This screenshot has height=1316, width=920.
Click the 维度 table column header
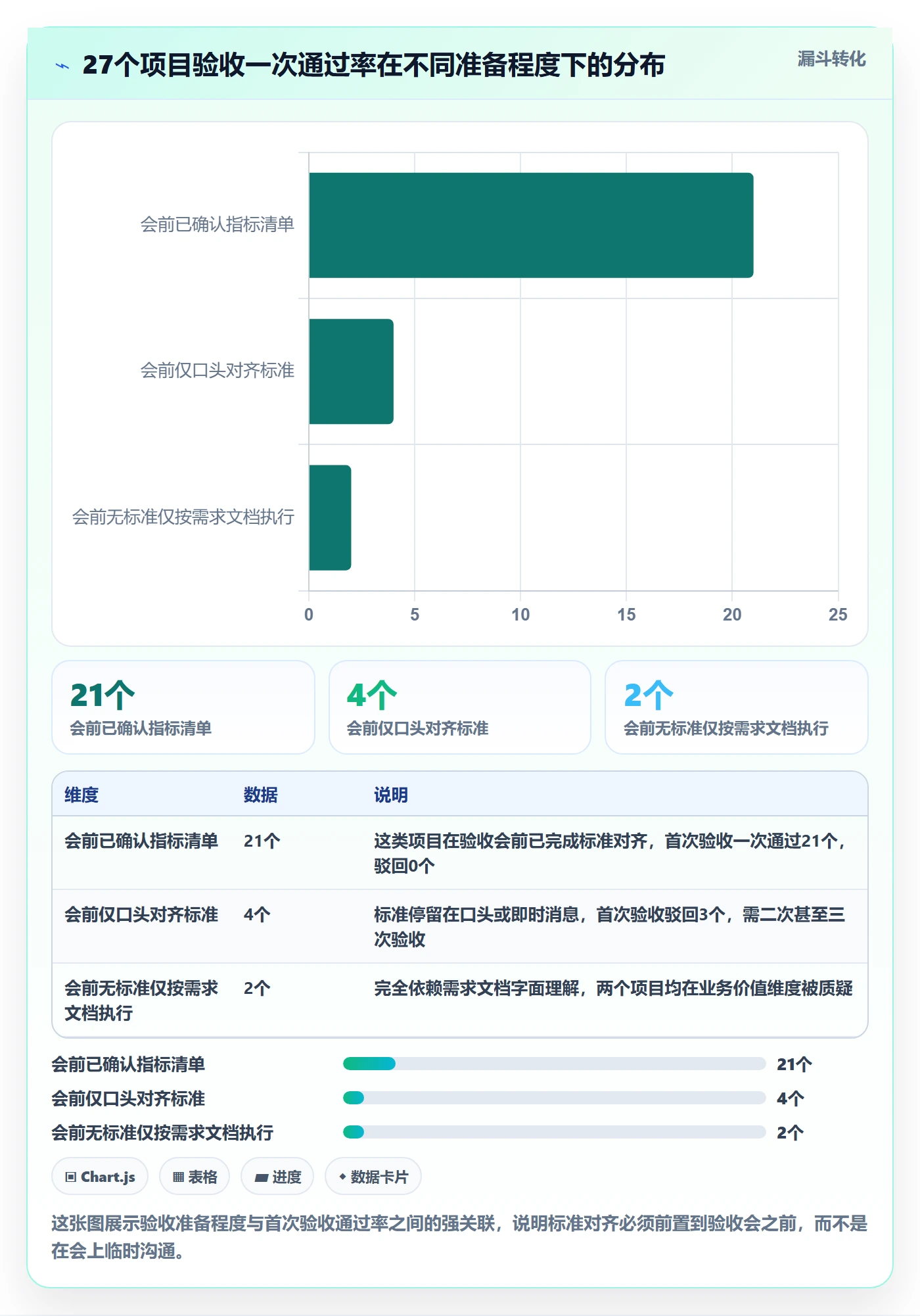[81, 795]
